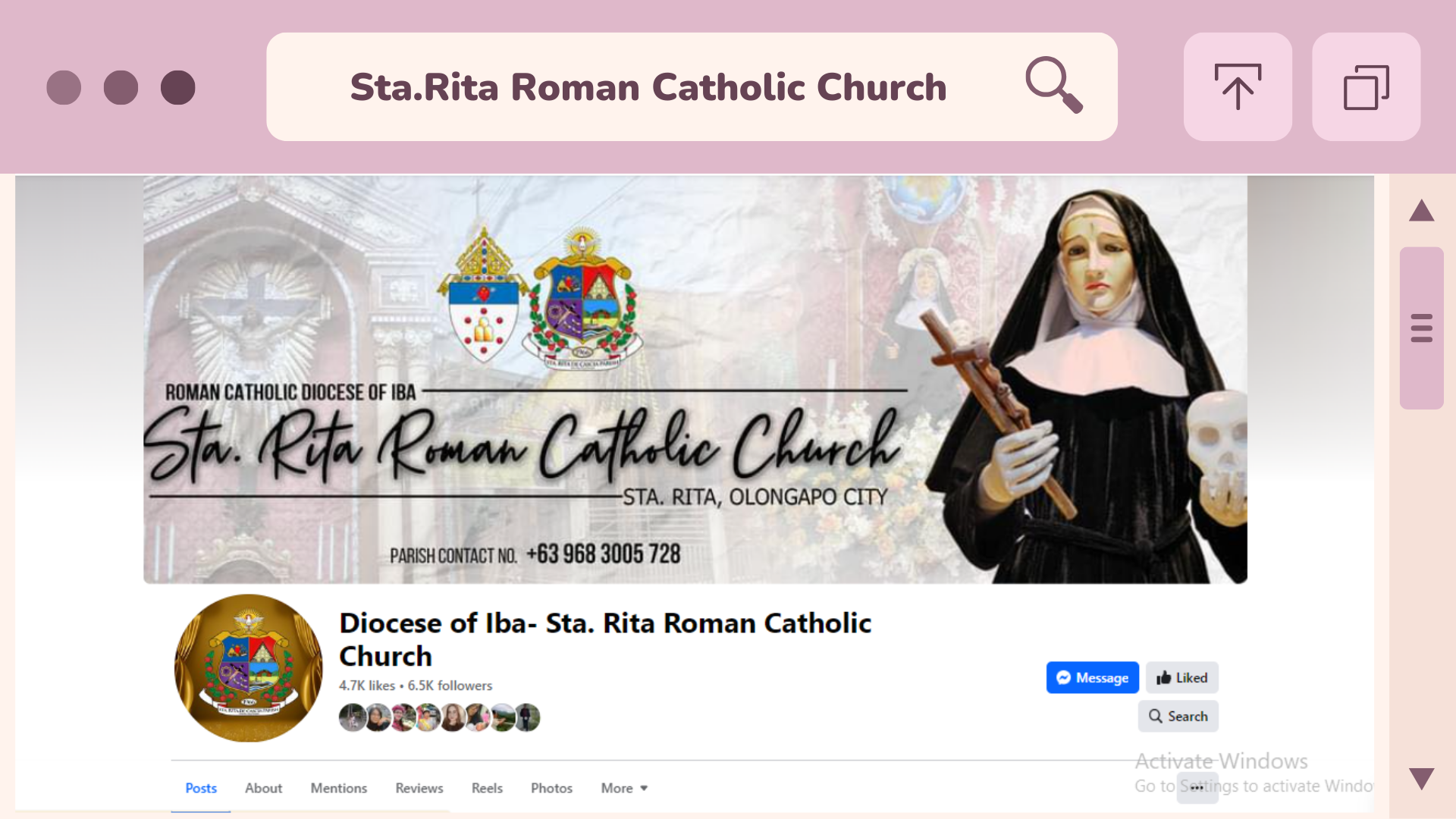
Task: Click the scroll up triangle arrow
Action: [1421, 211]
